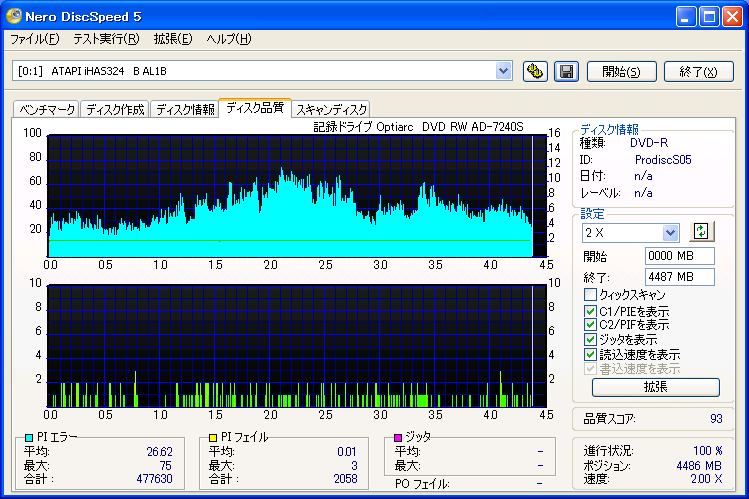The width and height of the screenshot is (749, 499).
Task: Open the drive selection dropdown
Action: pyautogui.click(x=503, y=71)
